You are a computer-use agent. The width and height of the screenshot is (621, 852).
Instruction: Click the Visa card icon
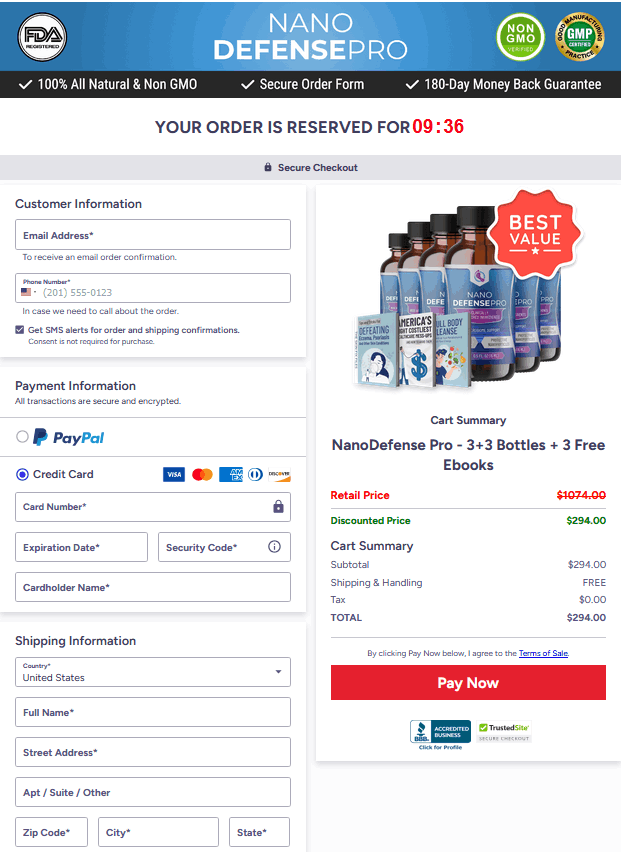[x=174, y=474]
